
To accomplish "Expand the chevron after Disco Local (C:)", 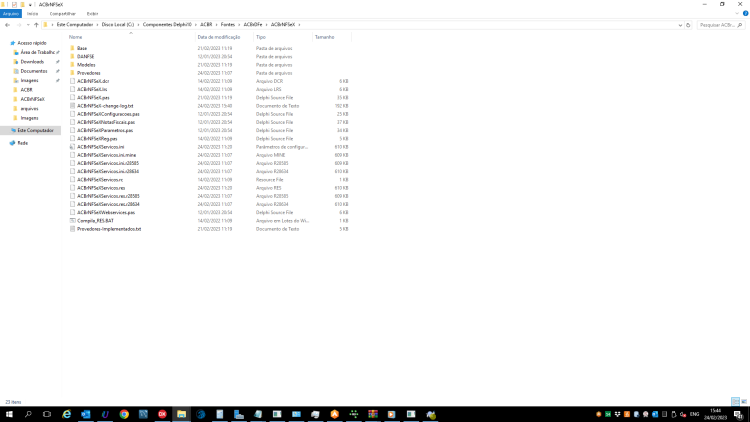I will (x=138, y=25).
